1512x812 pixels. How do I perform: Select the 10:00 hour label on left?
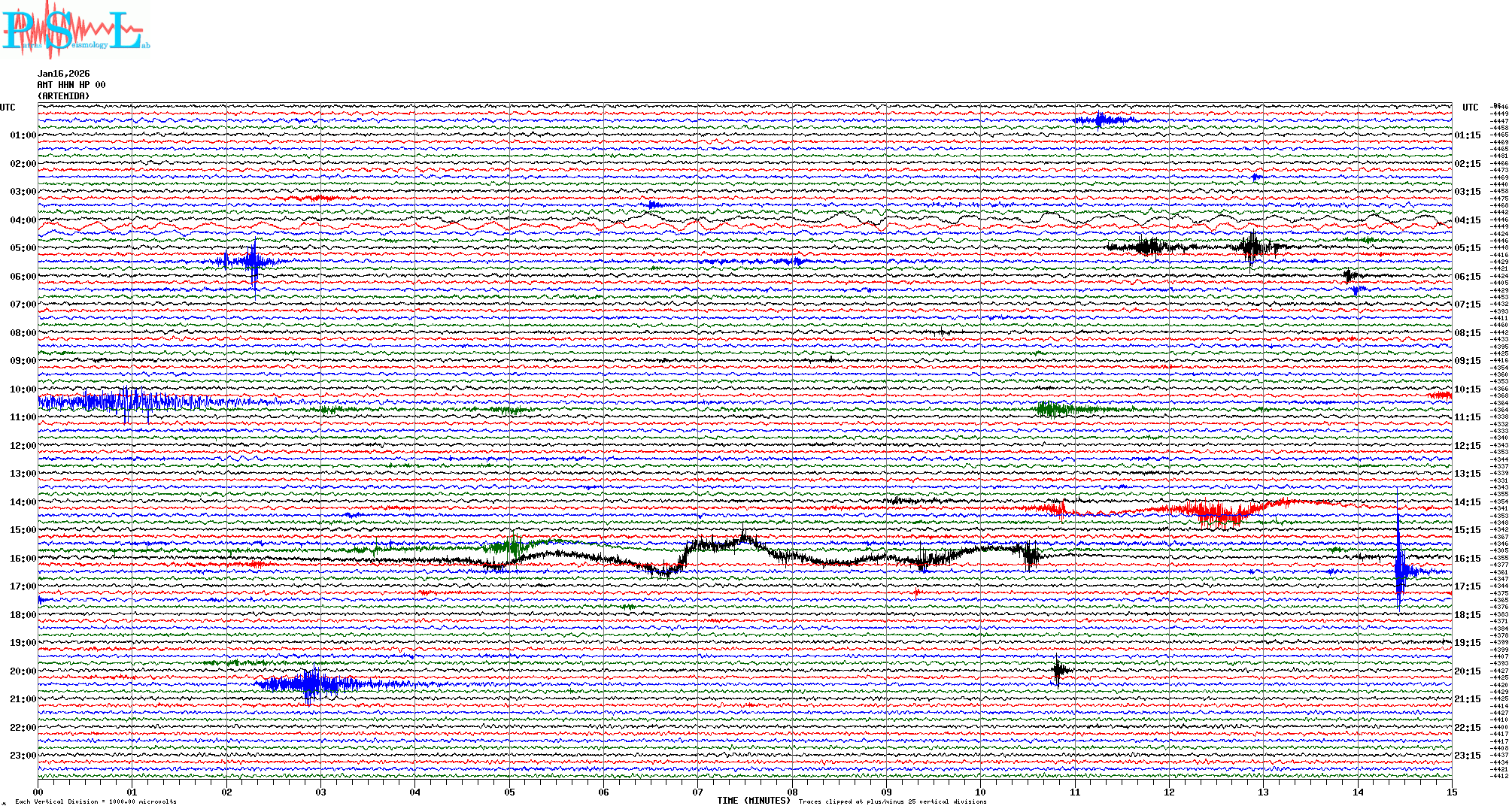pos(23,389)
